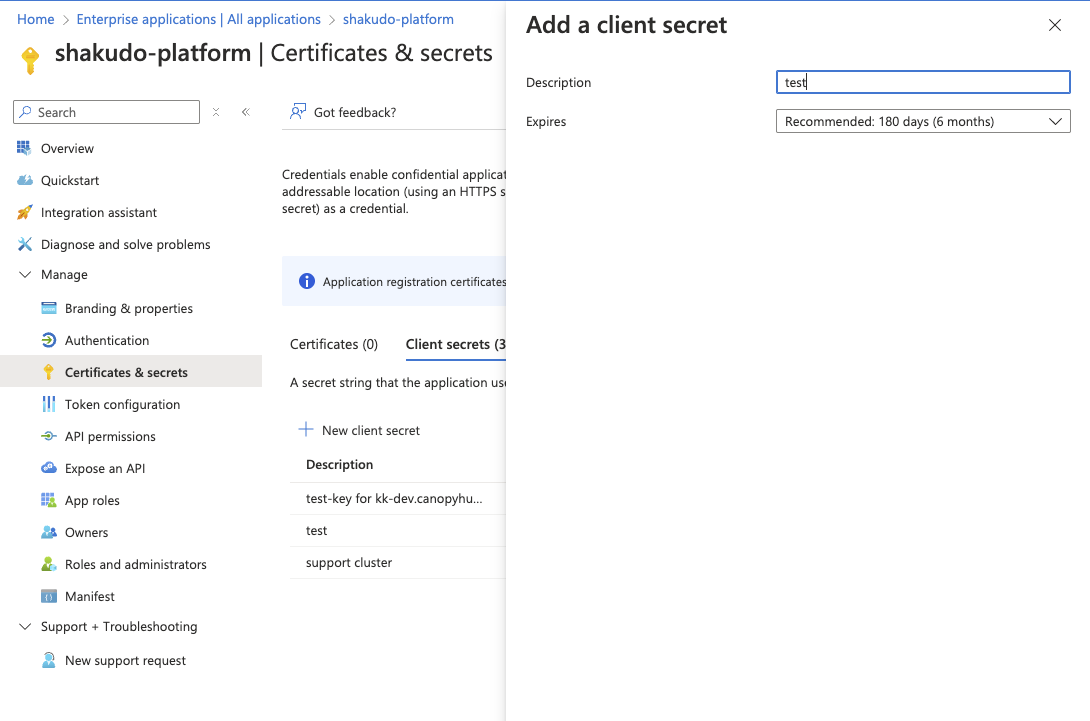Click the Branding & properties icon
The width and height of the screenshot is (1090, 721).
[x=49, y=308]
